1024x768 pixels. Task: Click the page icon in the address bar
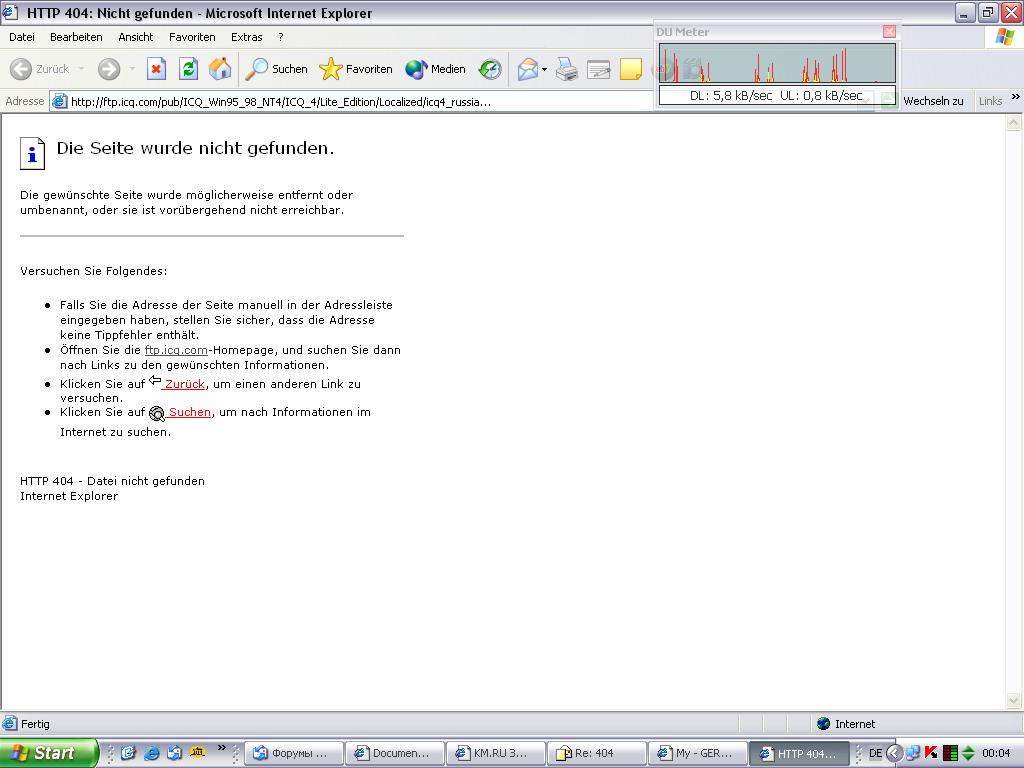pos(59,102)
